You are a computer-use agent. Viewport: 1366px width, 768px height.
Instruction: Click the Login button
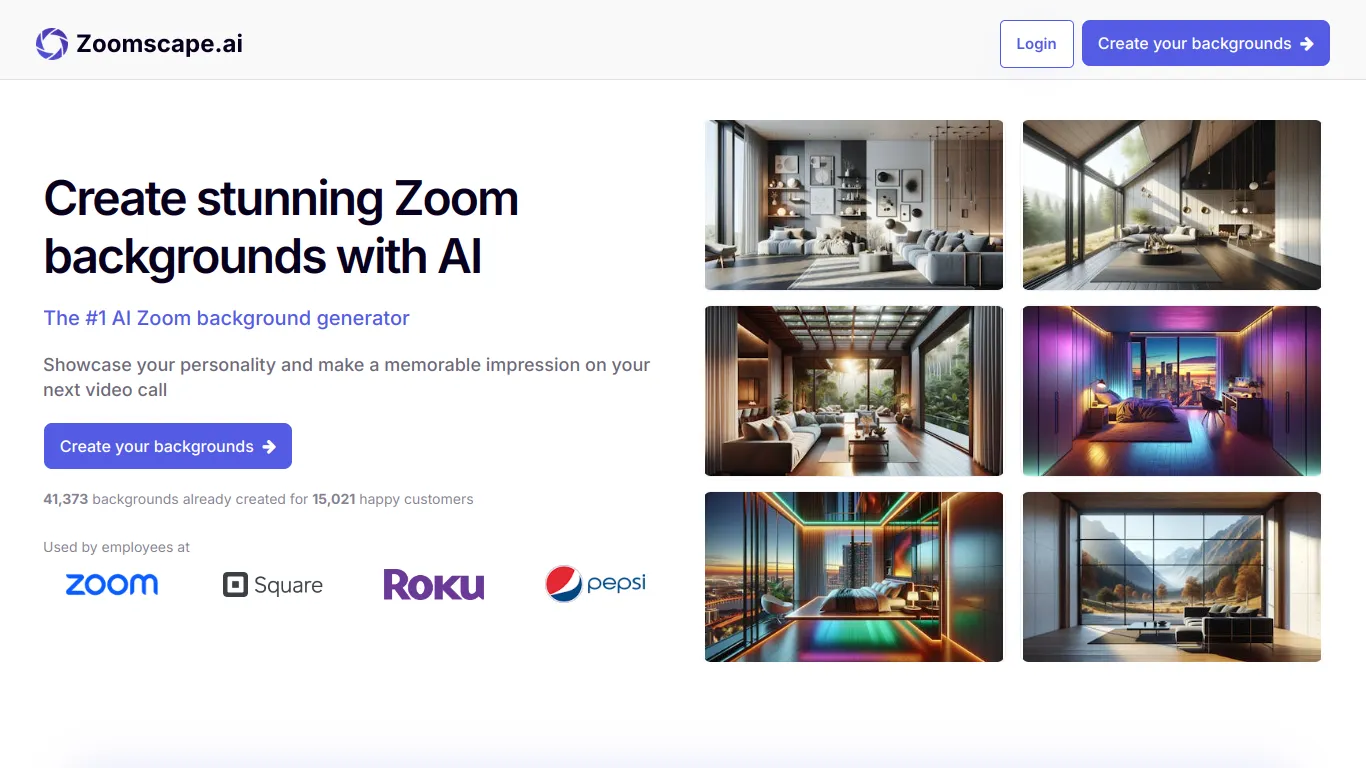tap(1036, 44)
